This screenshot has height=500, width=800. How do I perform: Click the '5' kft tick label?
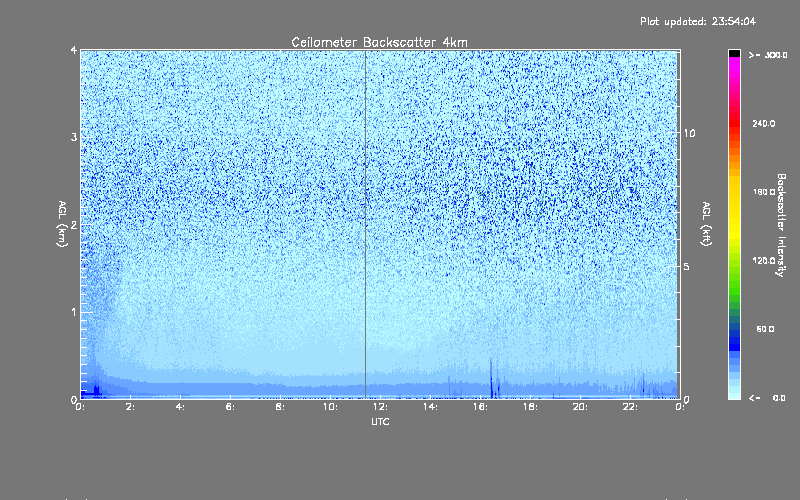686,267
